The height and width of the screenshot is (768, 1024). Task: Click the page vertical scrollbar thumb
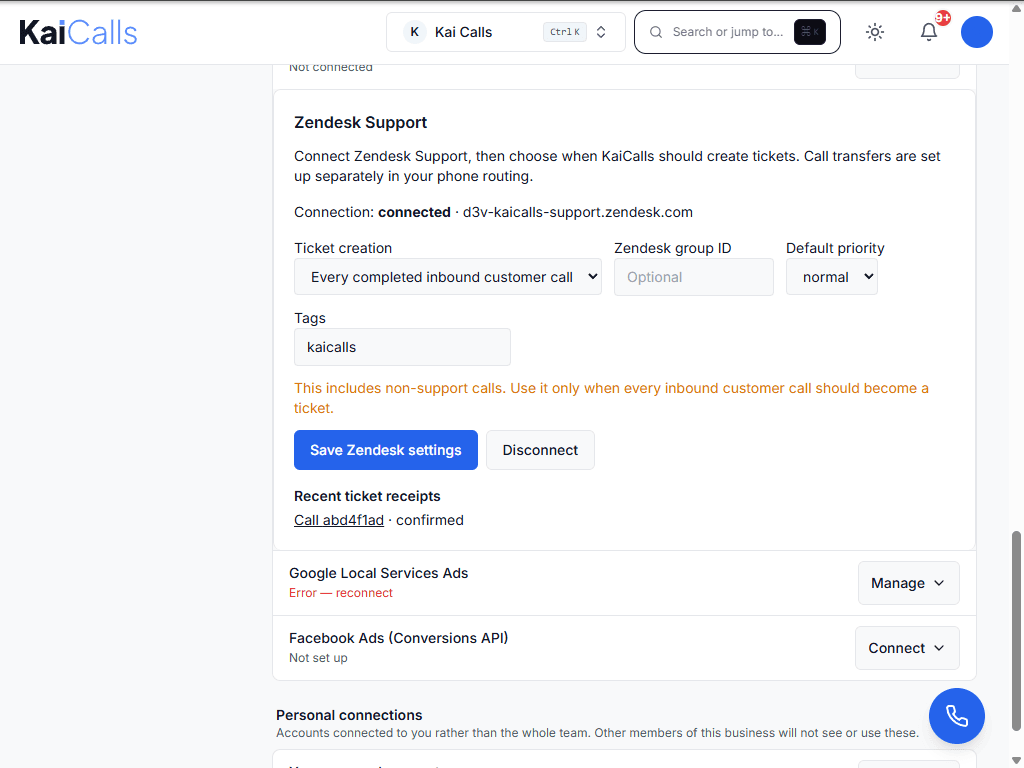tap(1016, 630)
